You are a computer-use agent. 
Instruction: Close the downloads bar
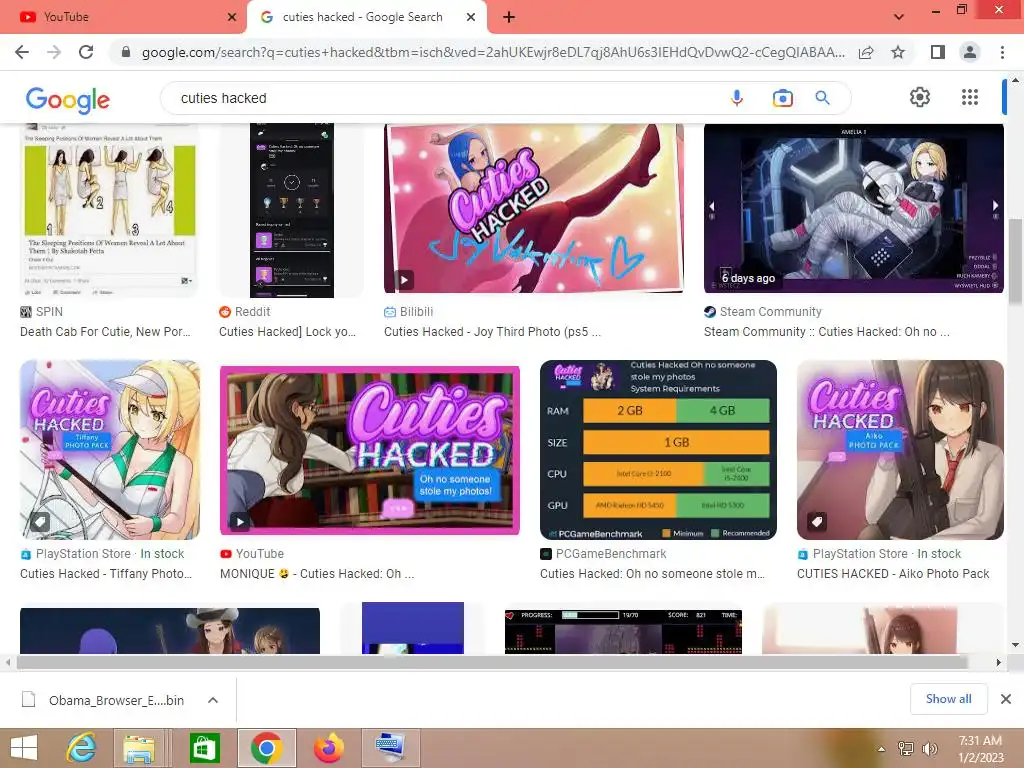[1006, 699]
